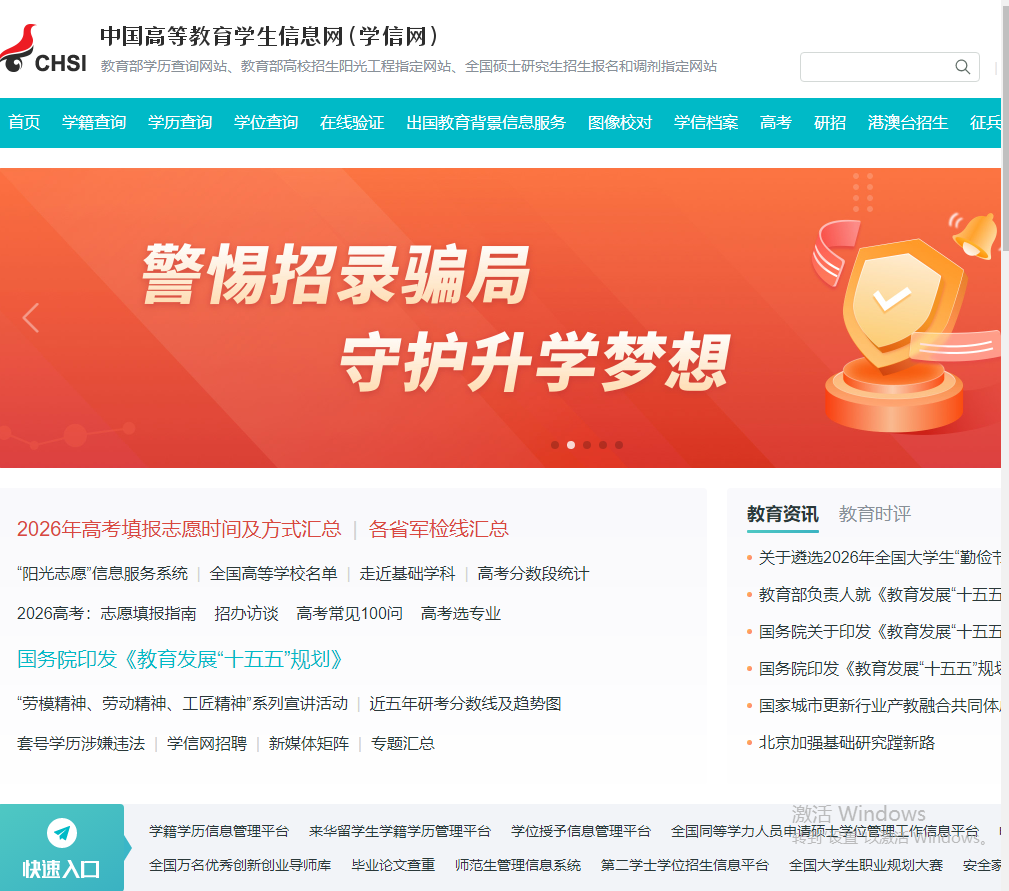The width and height of the screenshot is (1009, 891).
Task: Open 劳模精神、劳动精神、工匠精神 series link
Action: (x=182, y=703)
